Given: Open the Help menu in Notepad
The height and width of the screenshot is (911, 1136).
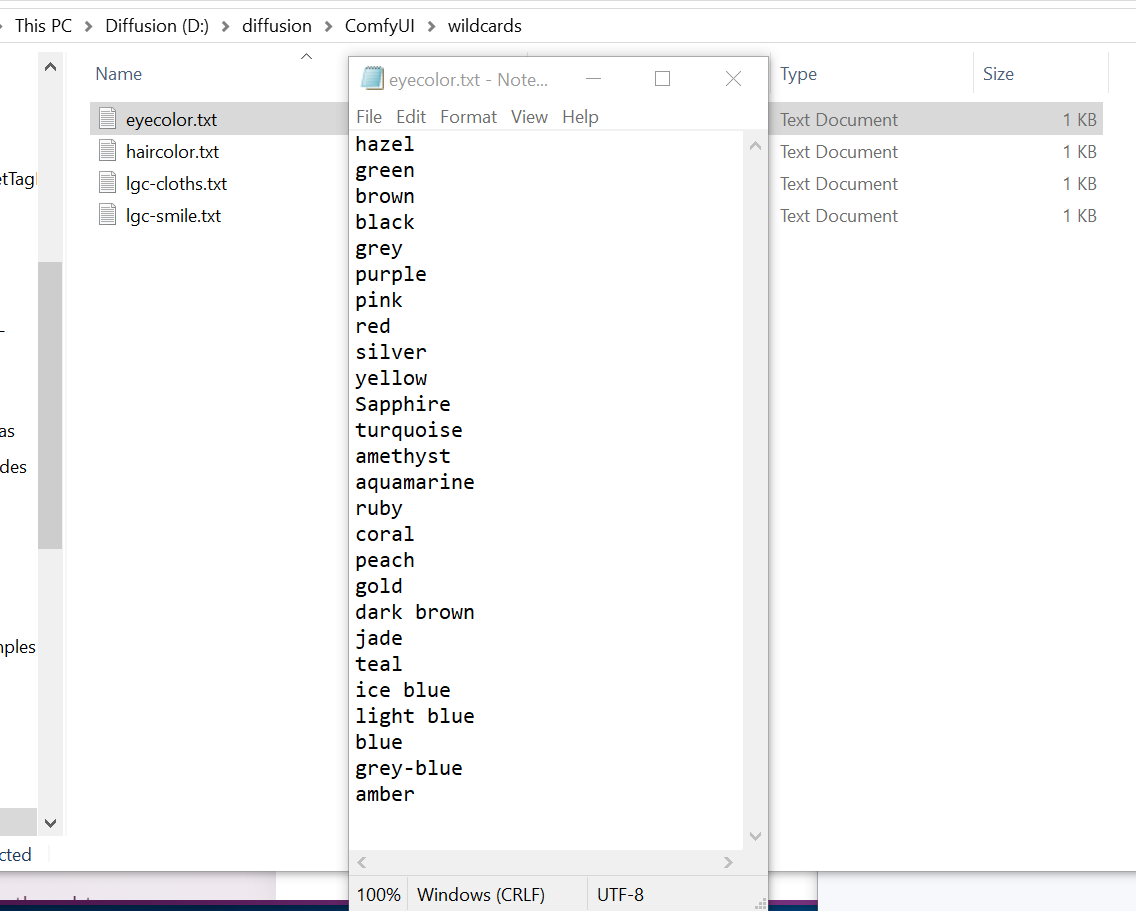Looking at the screenshot, I should click(580, 117).
